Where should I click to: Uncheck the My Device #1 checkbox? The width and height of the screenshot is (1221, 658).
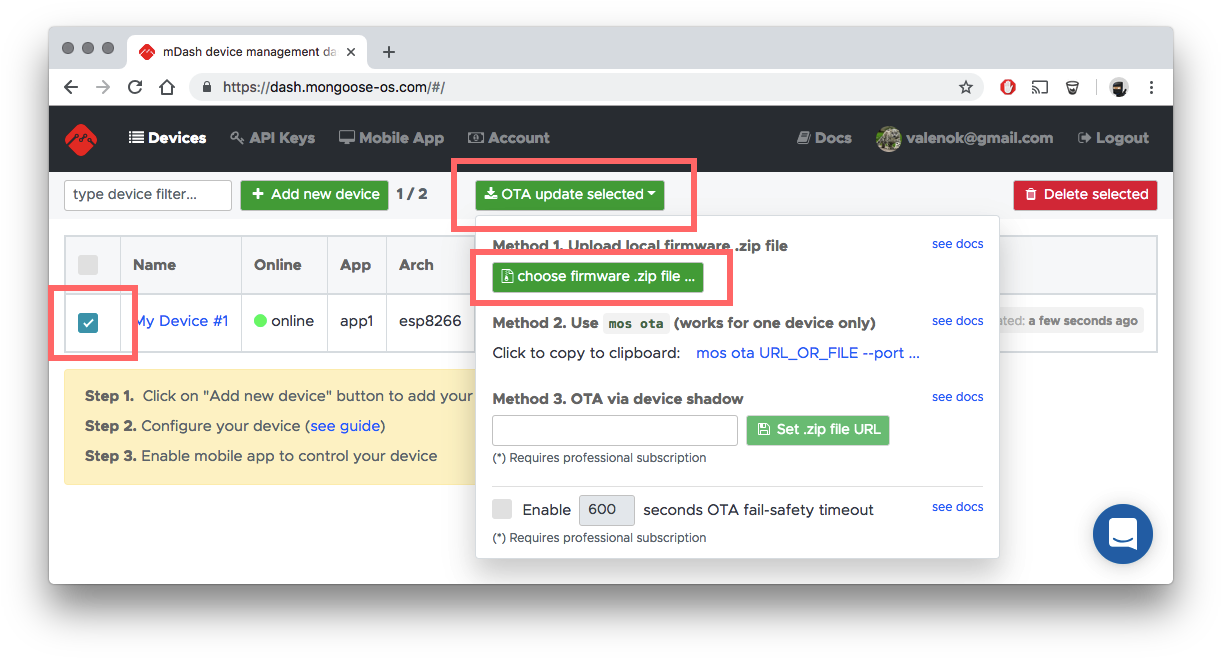tap(88, 322)
